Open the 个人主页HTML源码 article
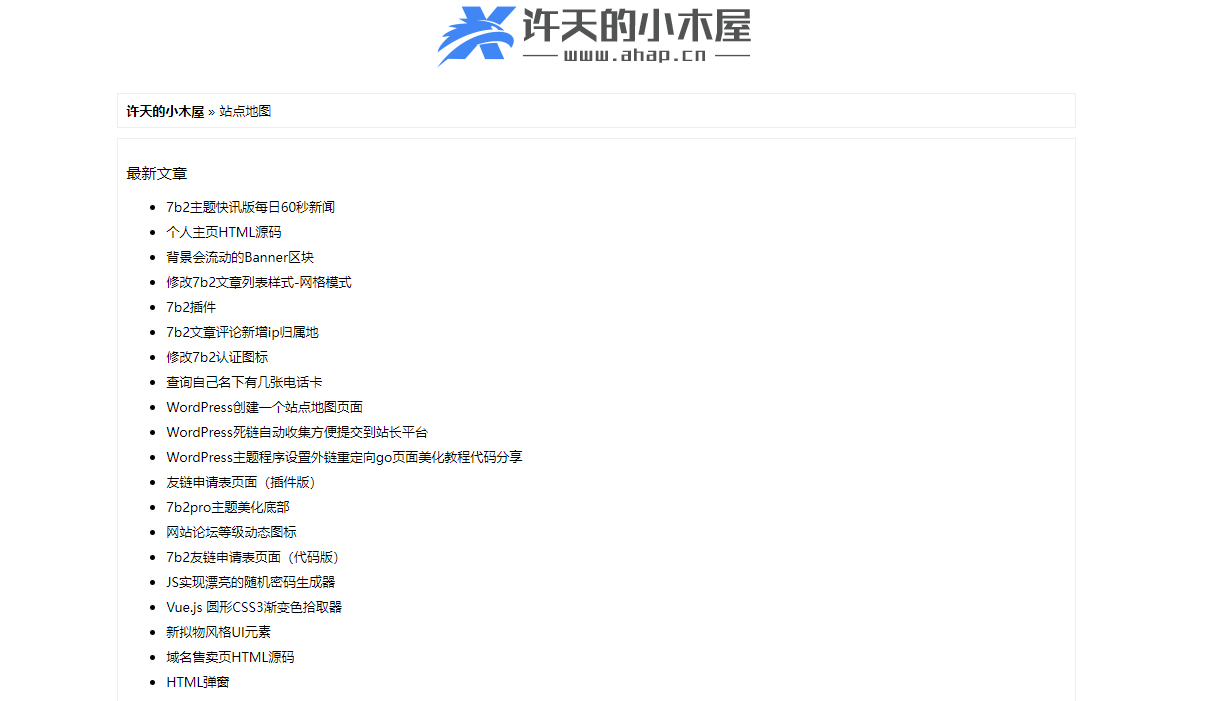1225x701 pixels. coord(224,232)
